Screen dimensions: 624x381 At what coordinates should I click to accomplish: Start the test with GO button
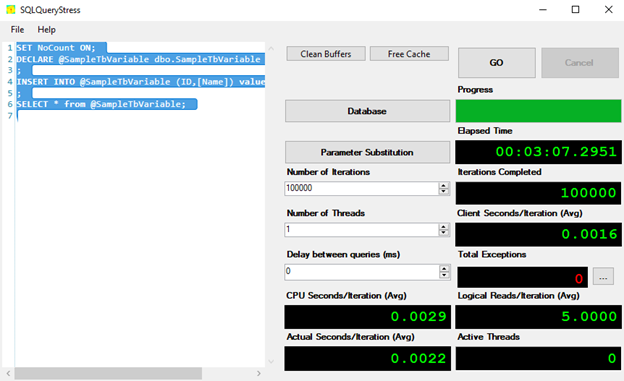click(496, 63)
